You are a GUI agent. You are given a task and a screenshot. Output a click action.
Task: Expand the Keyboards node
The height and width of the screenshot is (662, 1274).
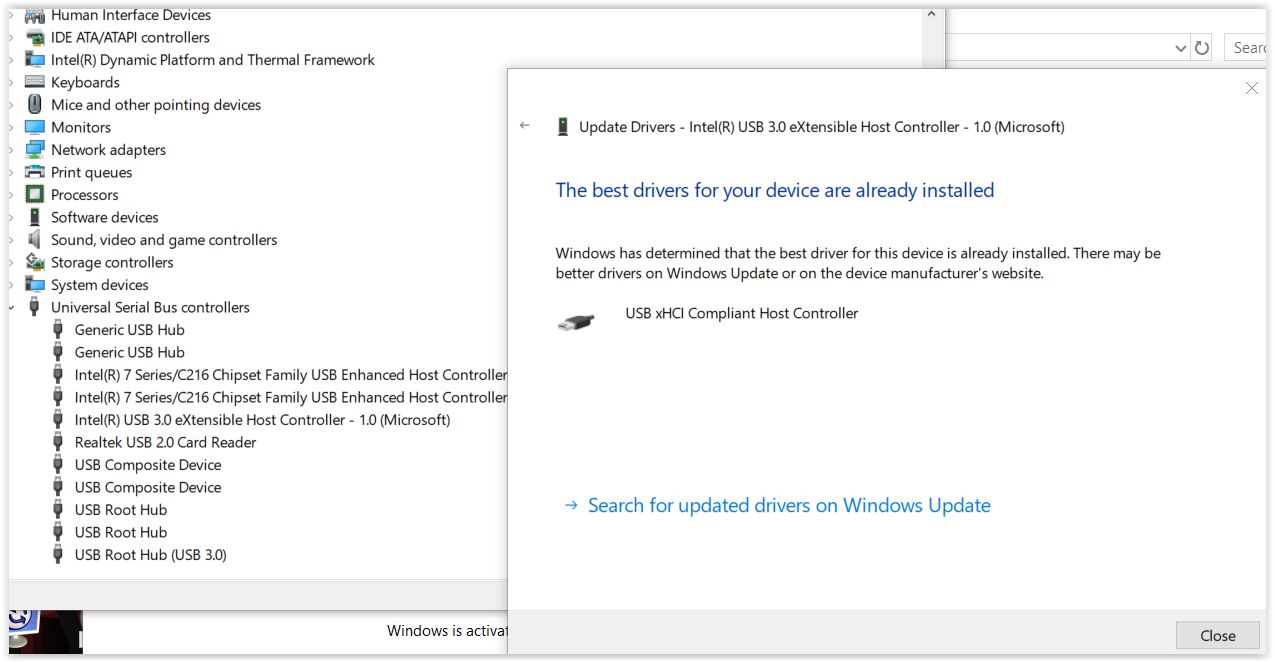click(x=11, y=82)
